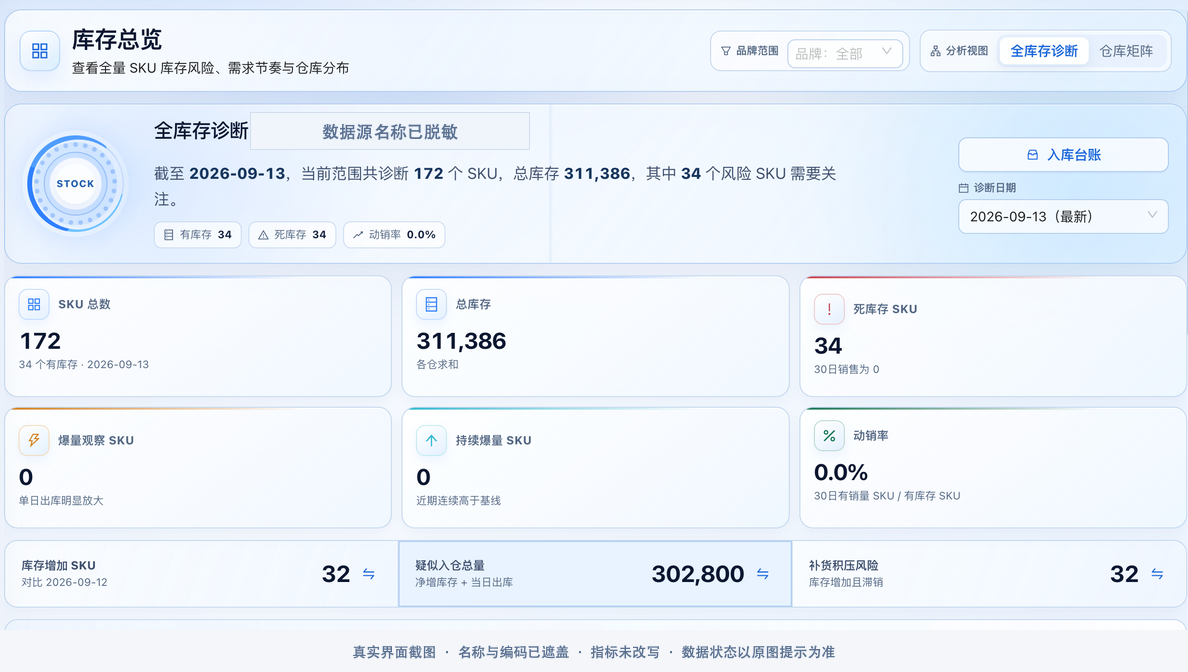Screen dimensions: 1188x672
Task: Click the 有库存 34 tag
Action: 198,235
